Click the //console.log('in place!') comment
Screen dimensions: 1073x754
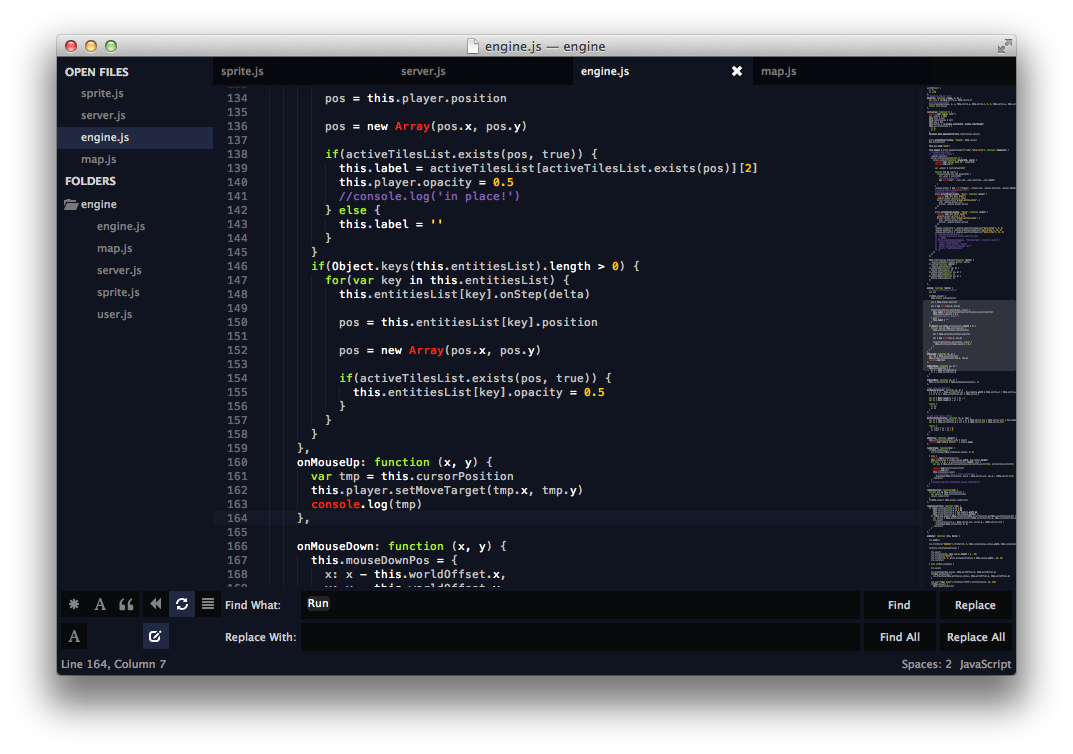pos(429,196)
